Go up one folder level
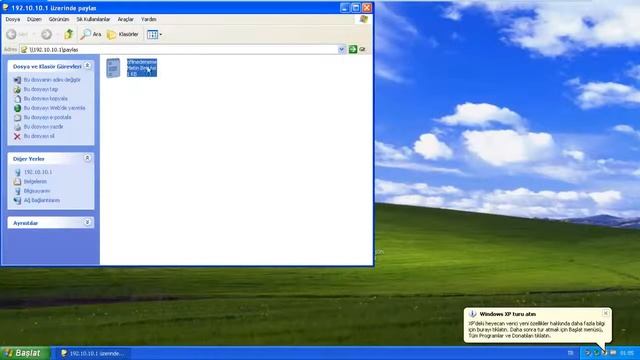 [x=69, y=34]
